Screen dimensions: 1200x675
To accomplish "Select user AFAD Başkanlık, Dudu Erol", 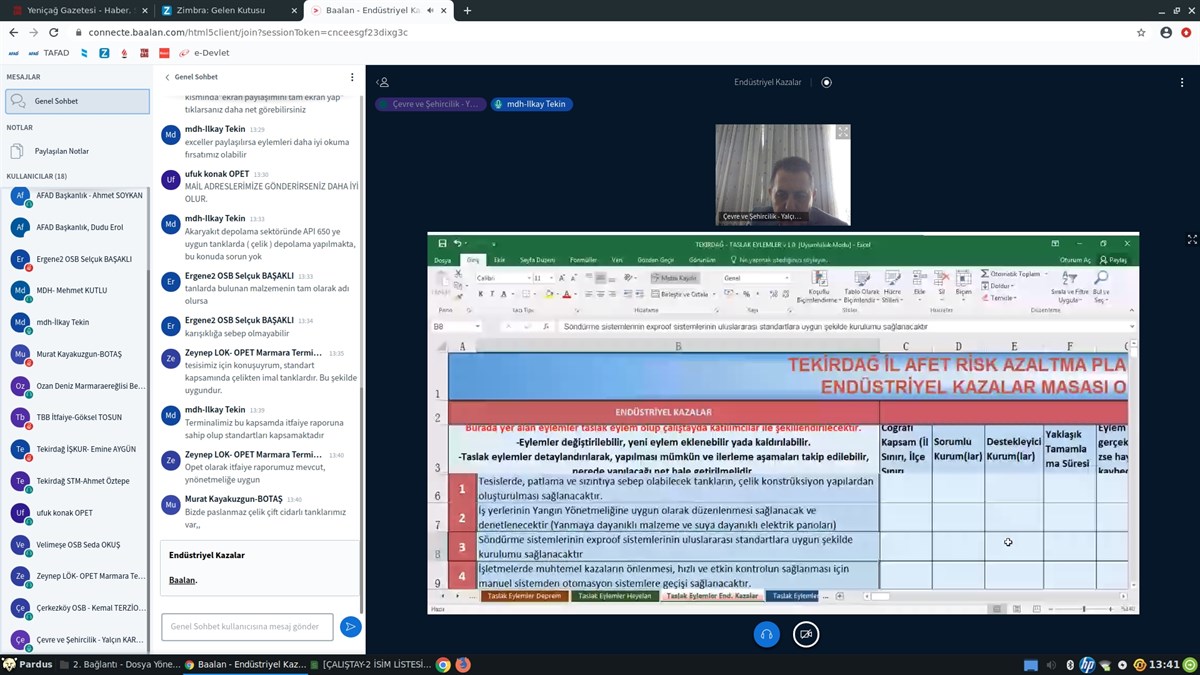I will pos(78,227).
